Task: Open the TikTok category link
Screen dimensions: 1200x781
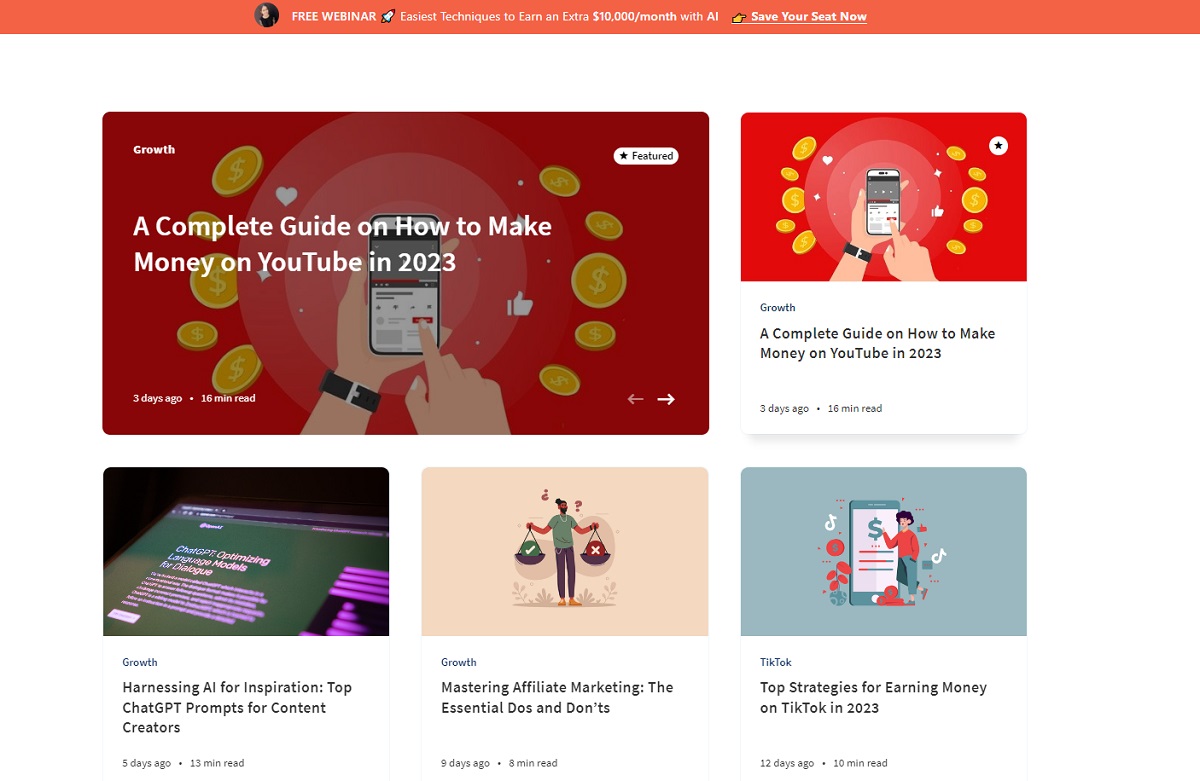Action: click(776, 662)
